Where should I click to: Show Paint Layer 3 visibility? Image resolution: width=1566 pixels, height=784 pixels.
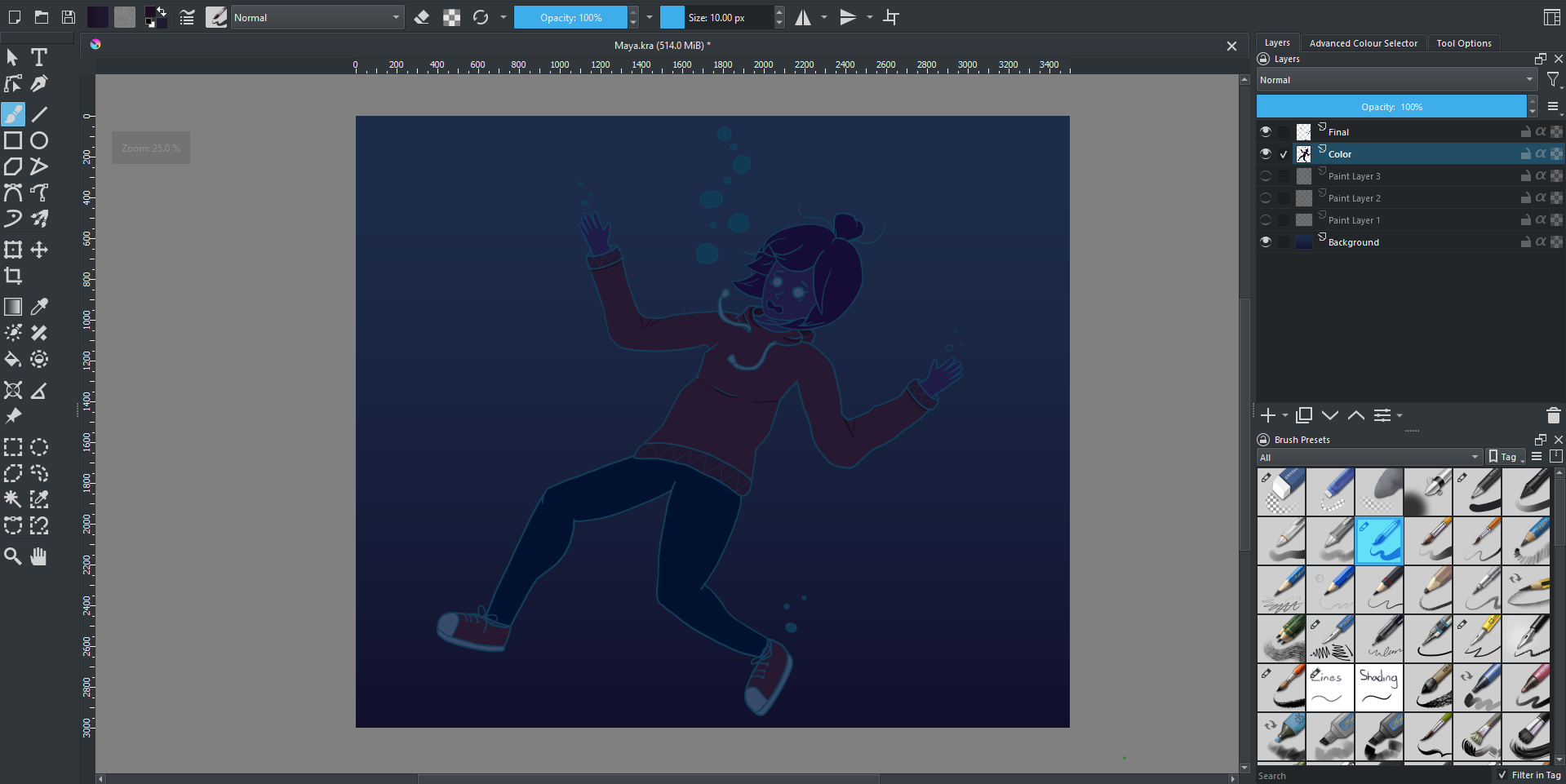[x=1266, y=176]
